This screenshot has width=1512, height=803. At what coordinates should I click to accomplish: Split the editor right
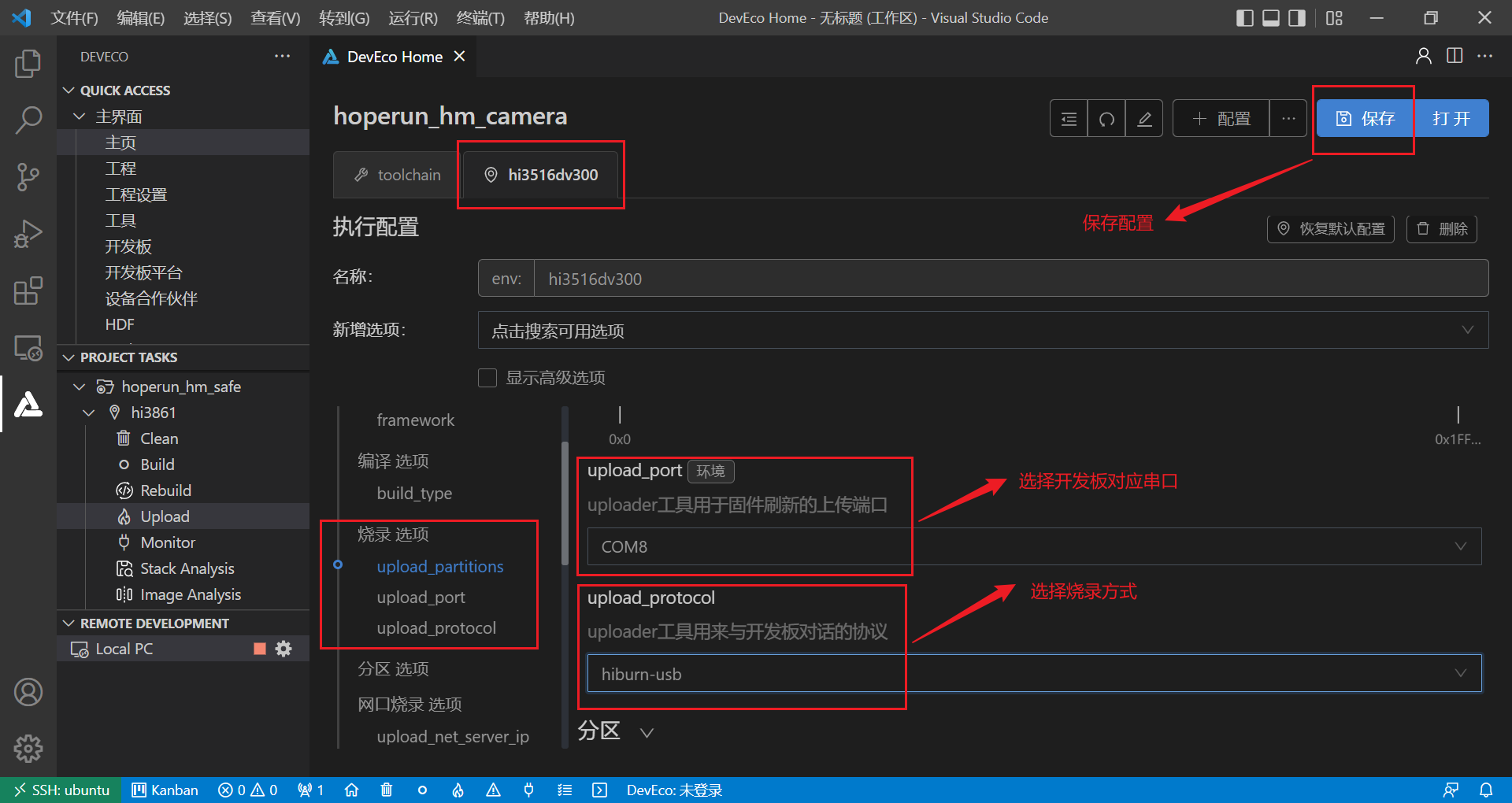click(1455, 56)
